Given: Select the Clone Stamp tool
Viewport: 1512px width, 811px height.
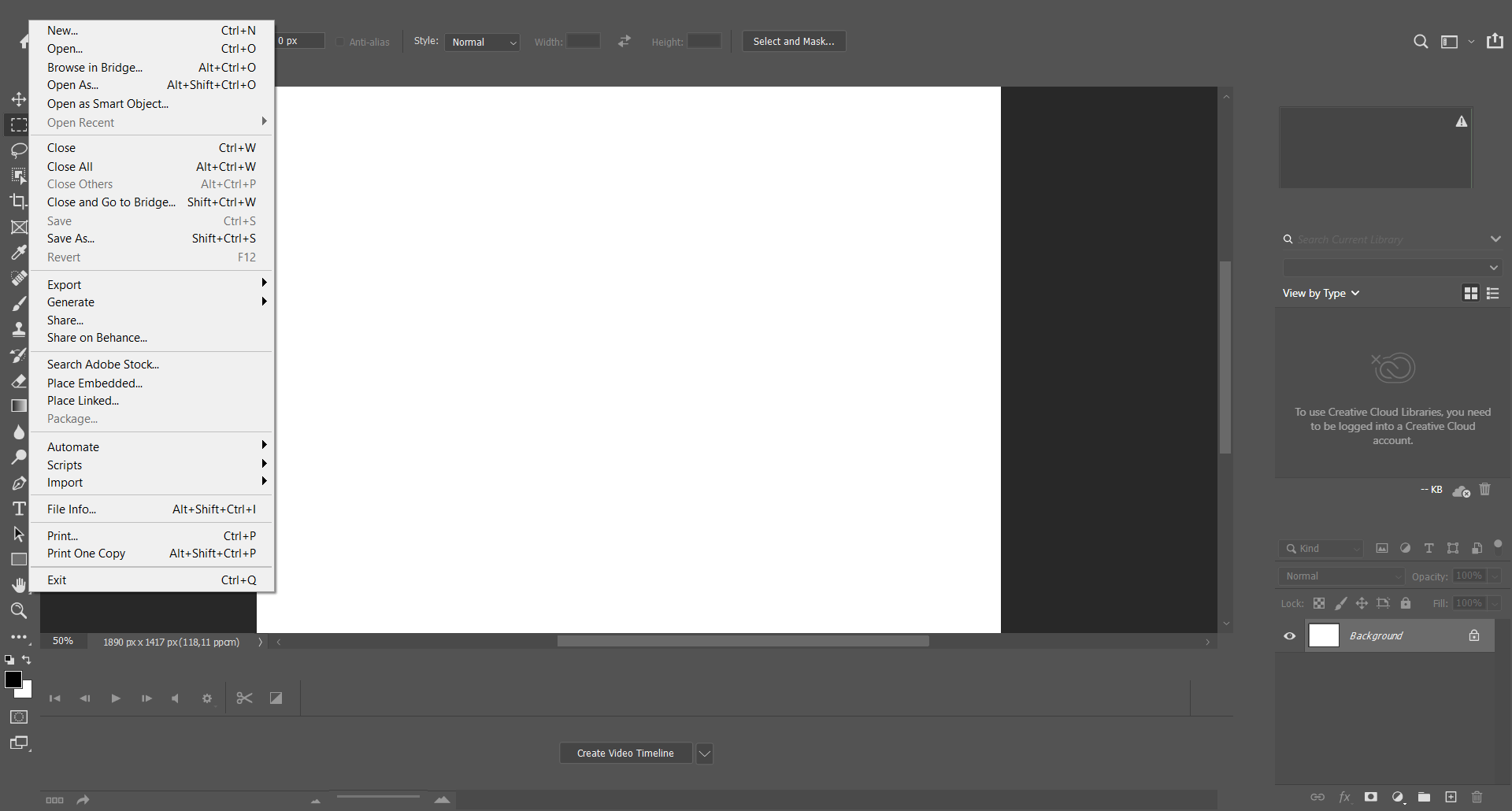Looking at the screenshot, I should (x=19, y=329).
